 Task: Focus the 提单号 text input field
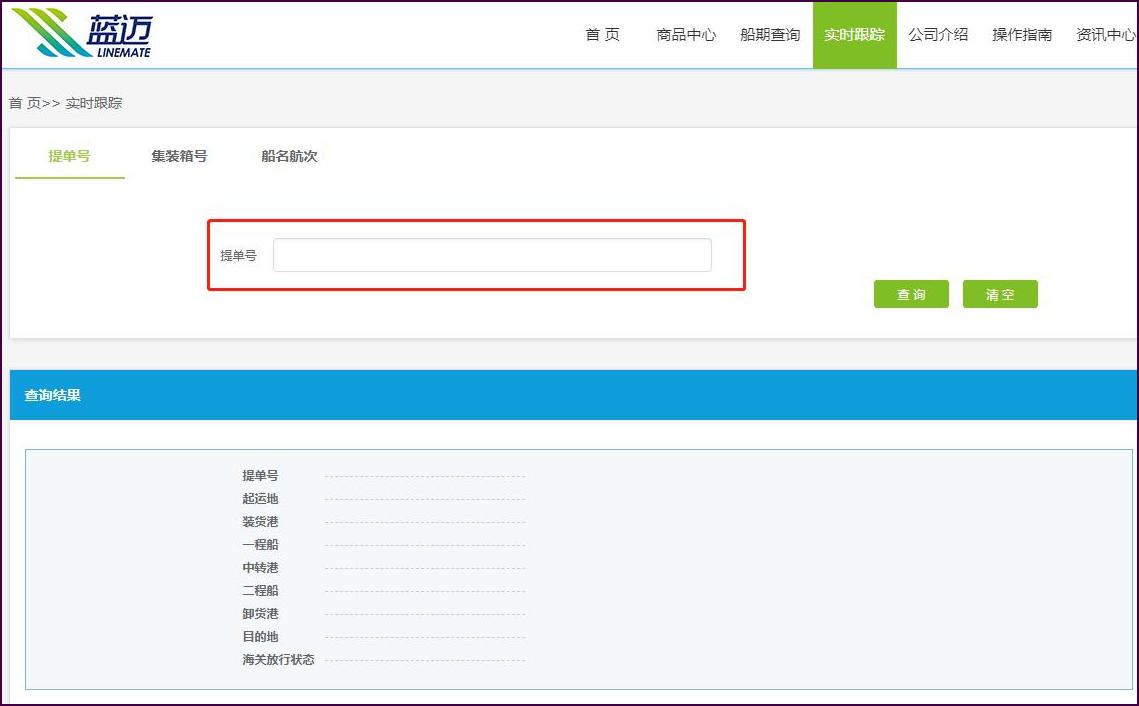(492, 255)
